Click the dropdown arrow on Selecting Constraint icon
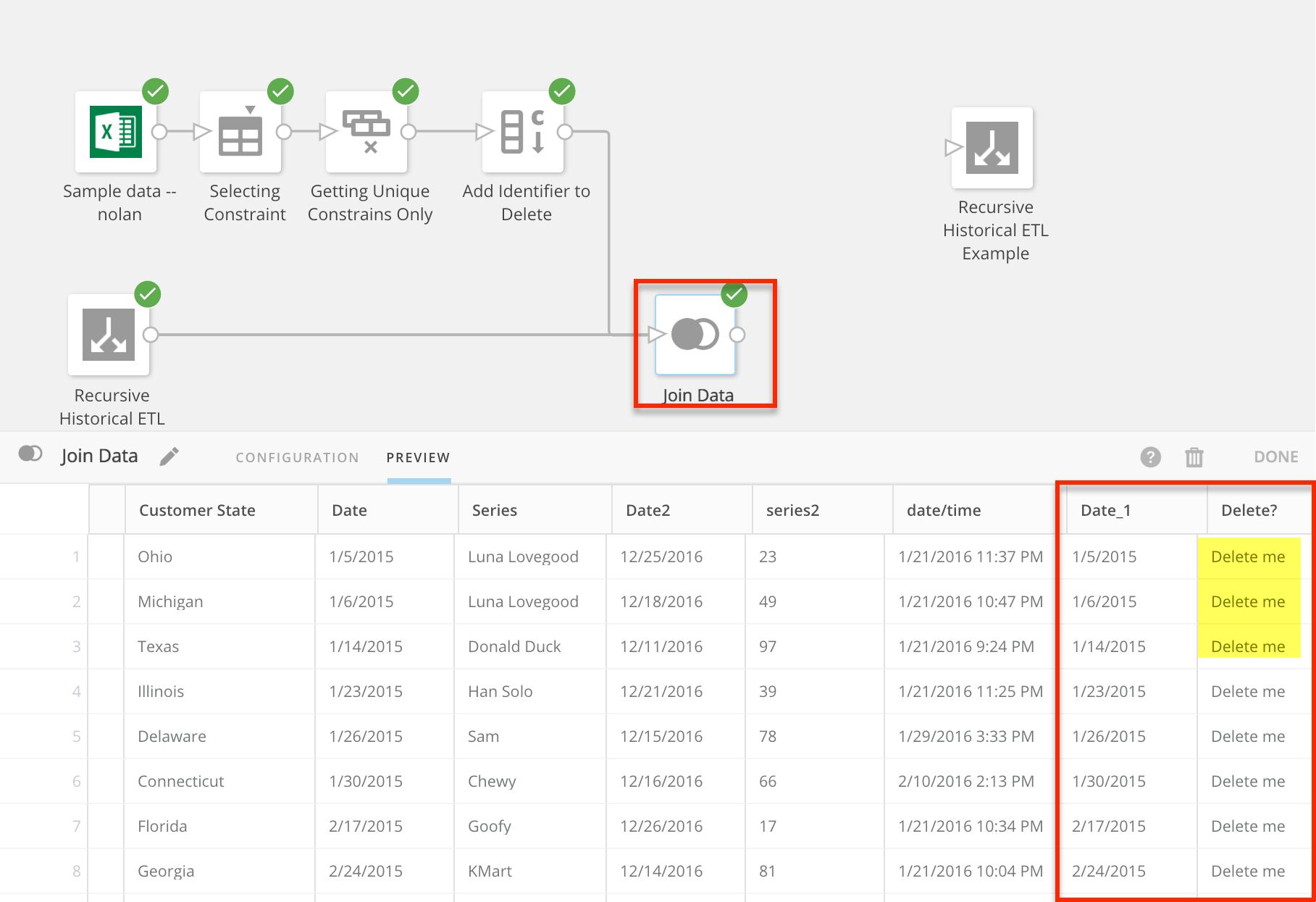 pyautogui.click(x=251, y=108)
